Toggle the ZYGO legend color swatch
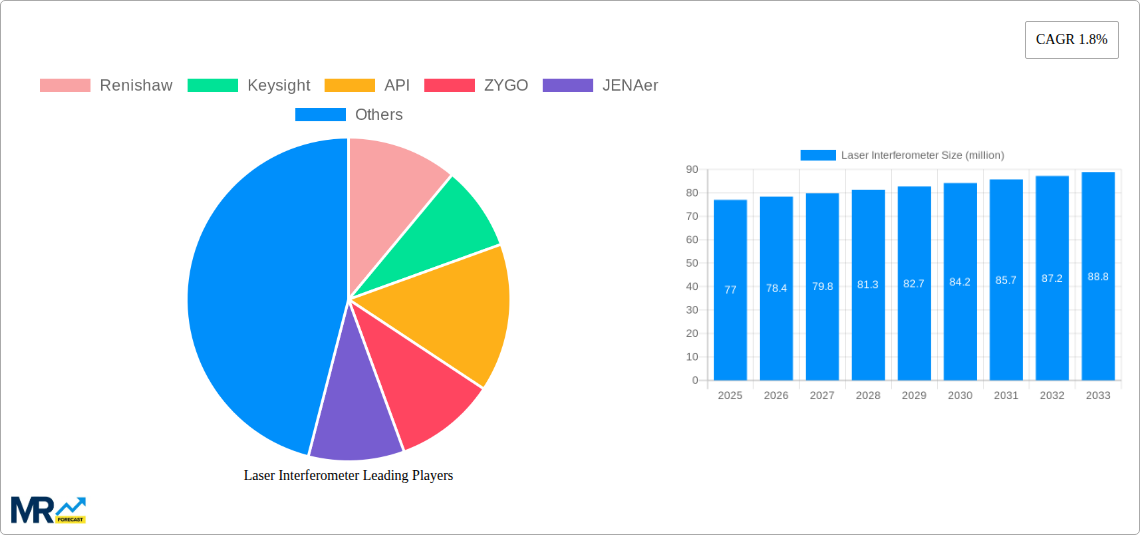Screen dimensions: 1140x535 point(450,86)
